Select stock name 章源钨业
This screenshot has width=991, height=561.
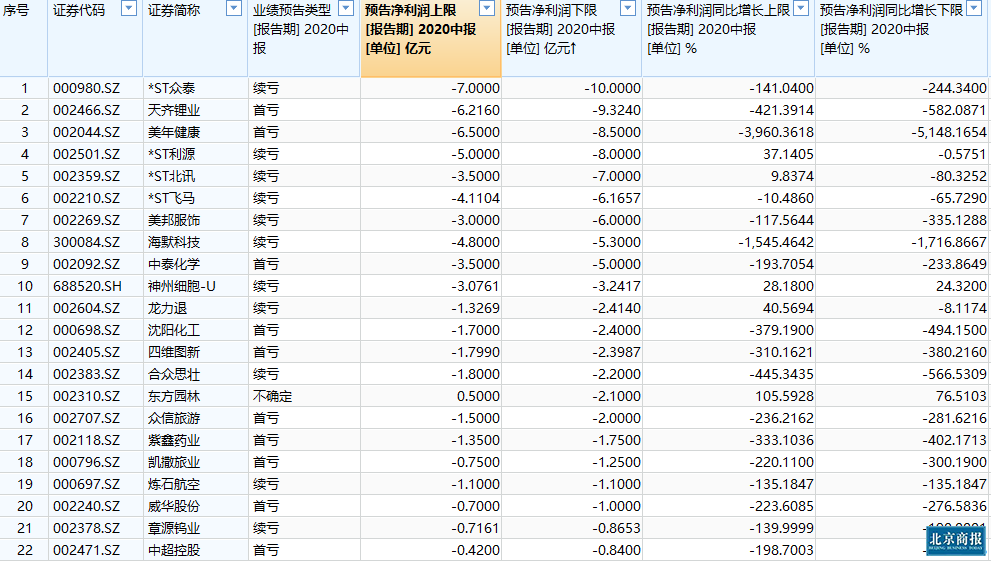(174, 528)
